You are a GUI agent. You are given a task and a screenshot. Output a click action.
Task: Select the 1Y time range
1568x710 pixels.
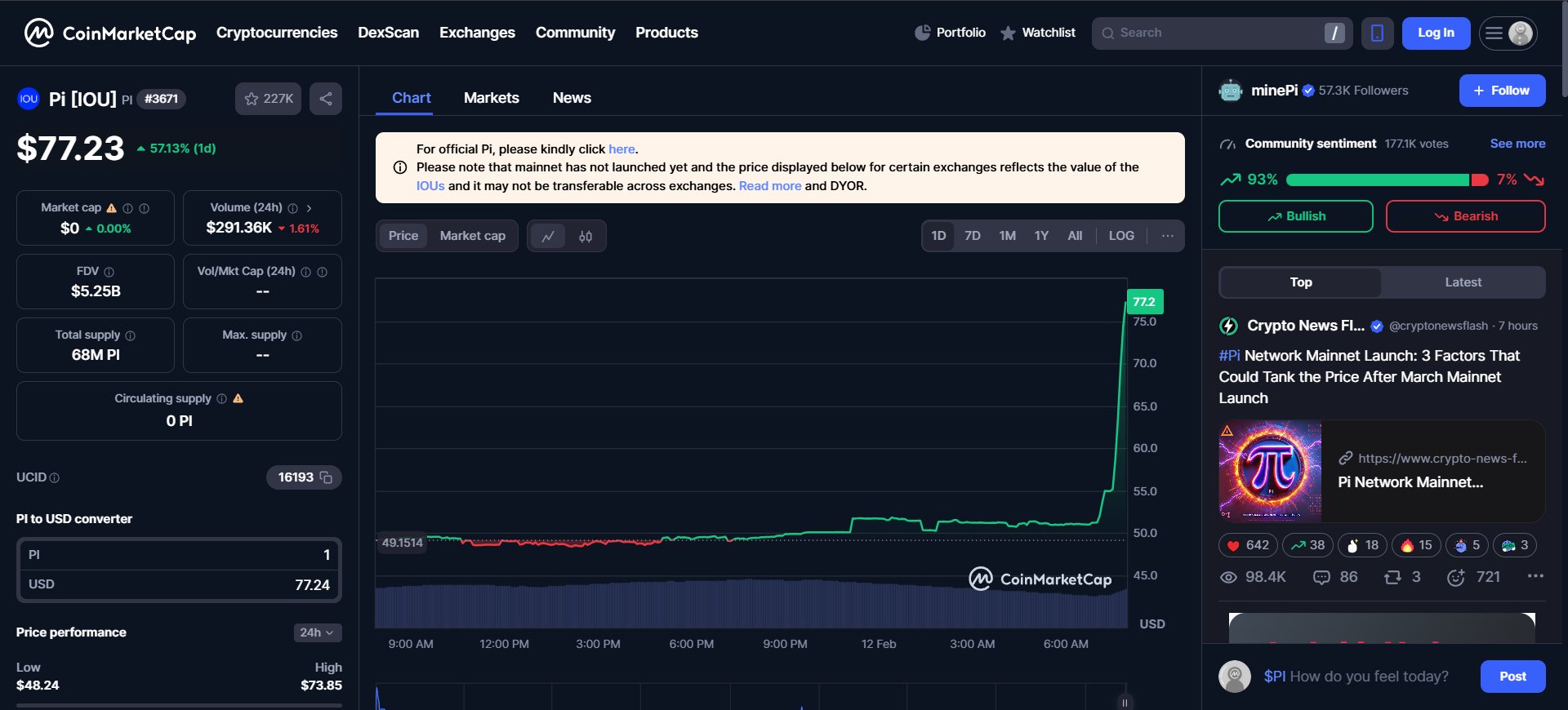tap(1041, 236)
